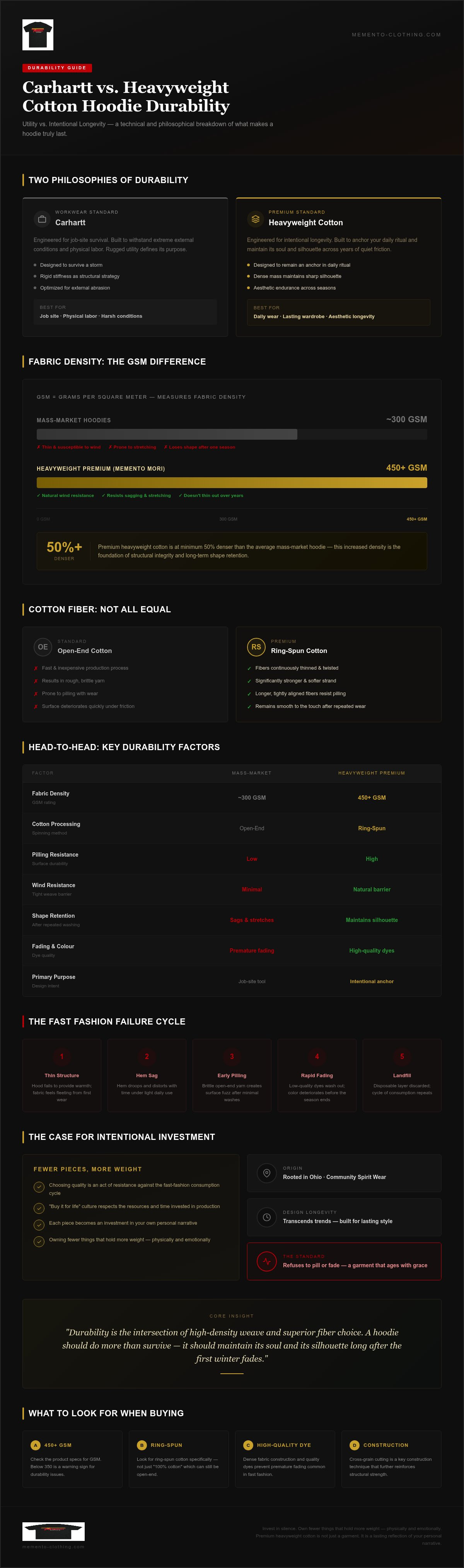This screenshot has width=464, height=1568.
Task: Select the OE Open-End Cotton badge
Action: 43,647
